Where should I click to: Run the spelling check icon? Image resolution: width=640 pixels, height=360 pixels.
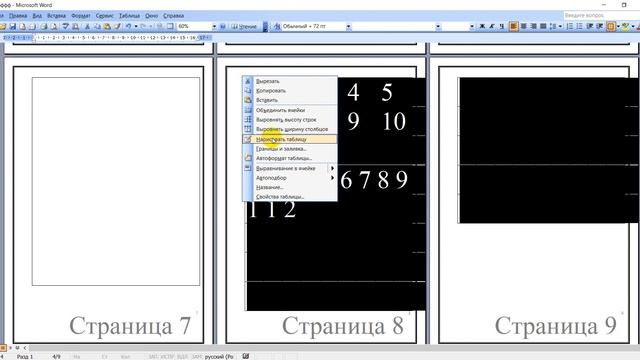pyautogui.click(x=65, y=27)
